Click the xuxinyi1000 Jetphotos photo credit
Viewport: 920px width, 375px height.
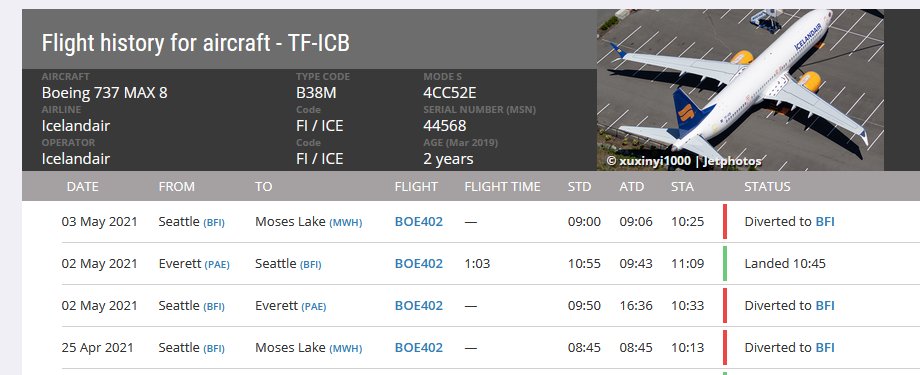pyautogui.click(x=684, y=161)
